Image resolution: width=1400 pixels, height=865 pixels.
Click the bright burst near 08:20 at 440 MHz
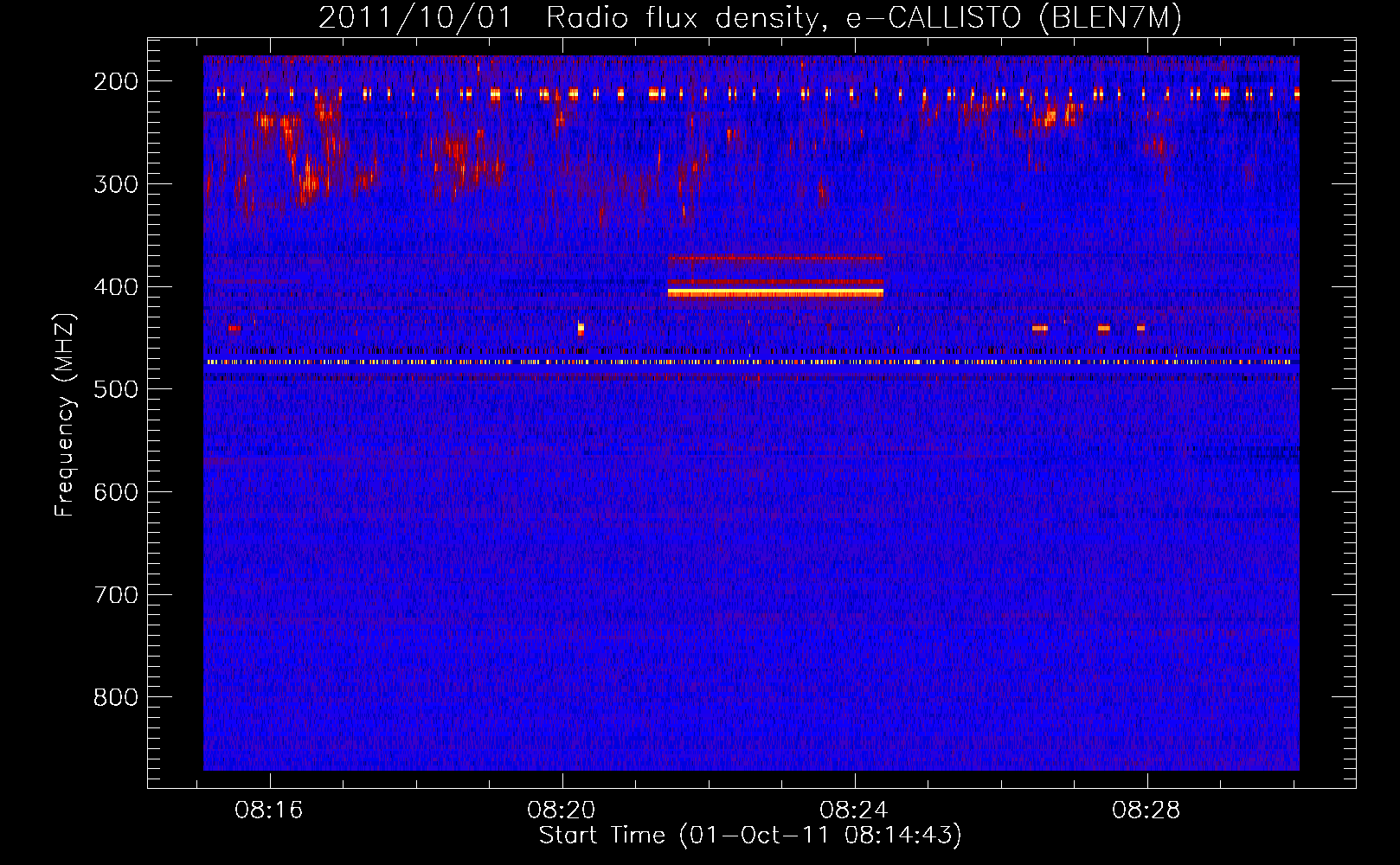click(581, 329)
